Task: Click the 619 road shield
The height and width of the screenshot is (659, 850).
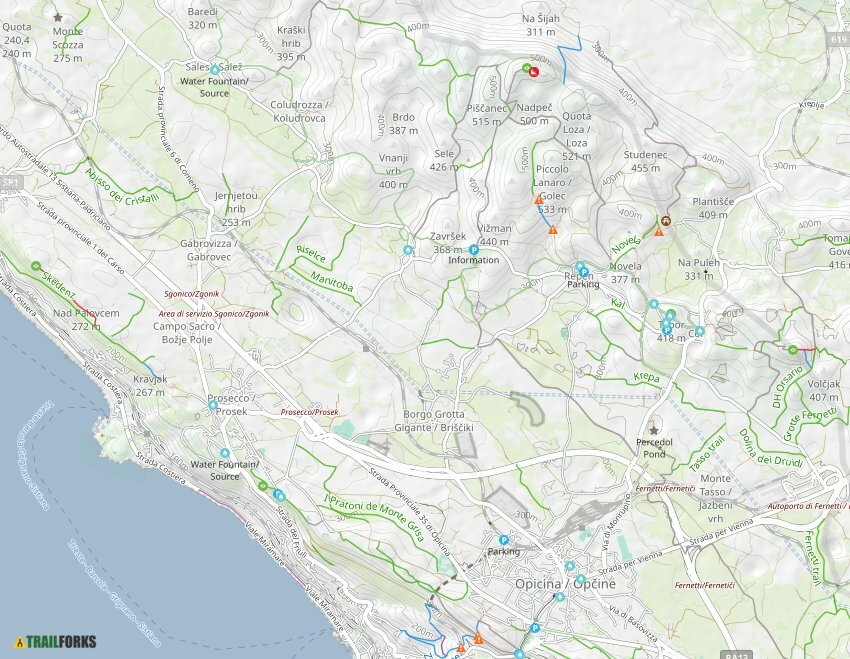Action: 838,39
